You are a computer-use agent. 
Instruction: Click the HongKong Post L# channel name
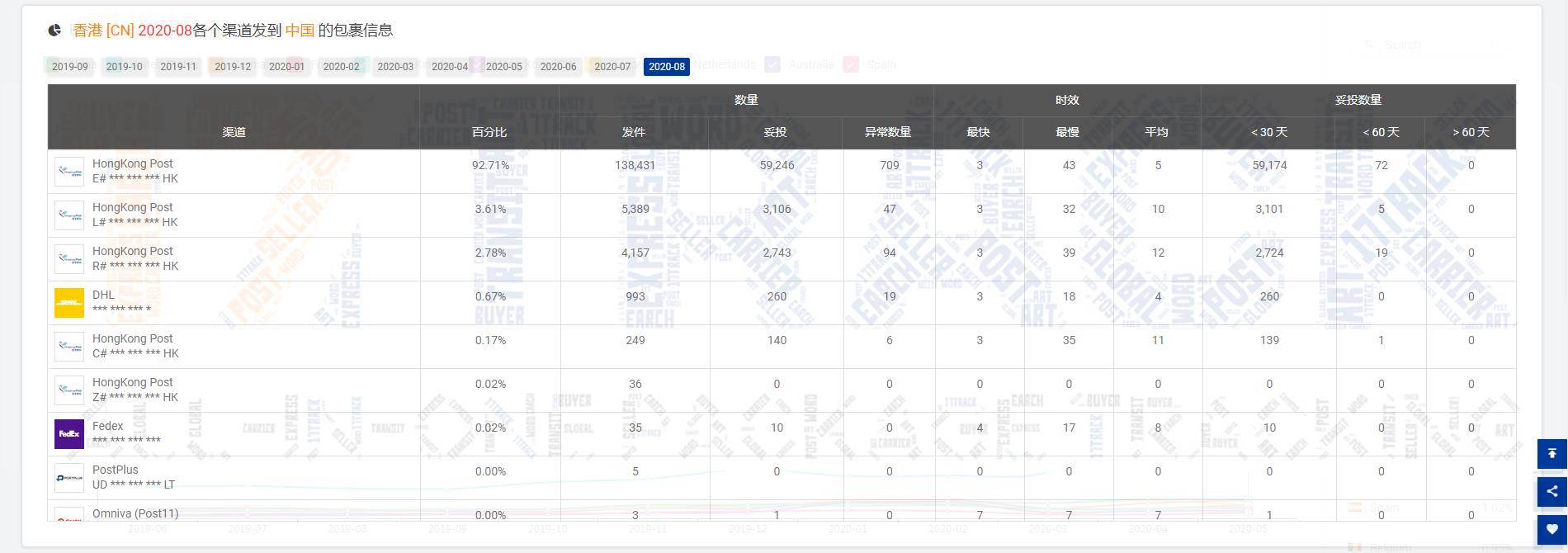(x=133, y=207)
